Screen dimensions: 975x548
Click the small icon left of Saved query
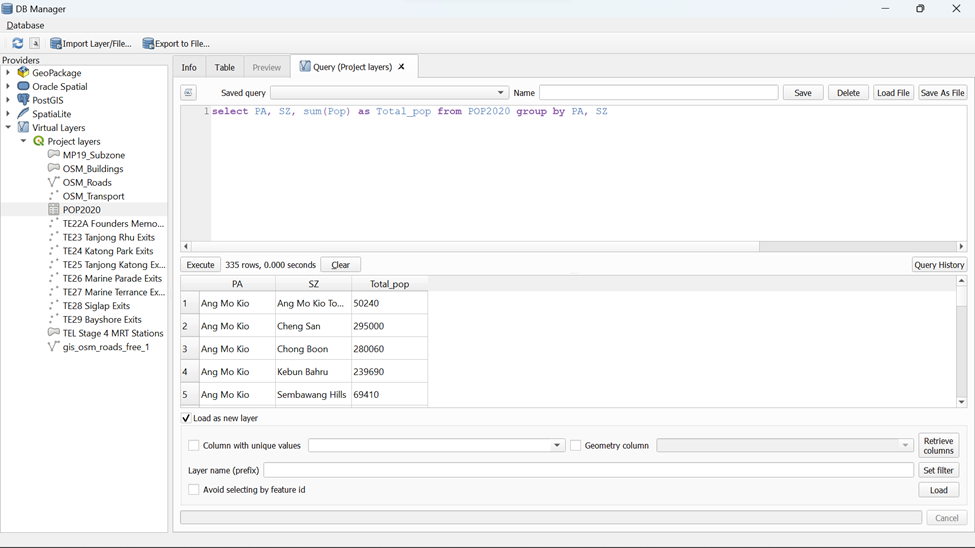coord(189,93)
